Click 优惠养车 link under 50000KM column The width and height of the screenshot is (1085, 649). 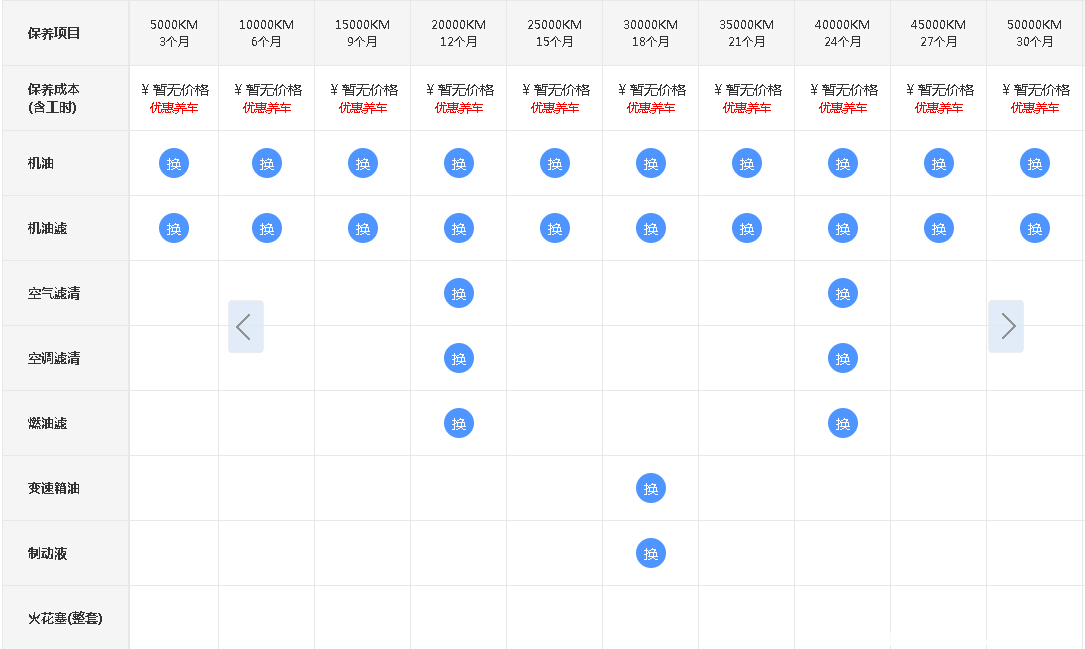click(1035, 108)
